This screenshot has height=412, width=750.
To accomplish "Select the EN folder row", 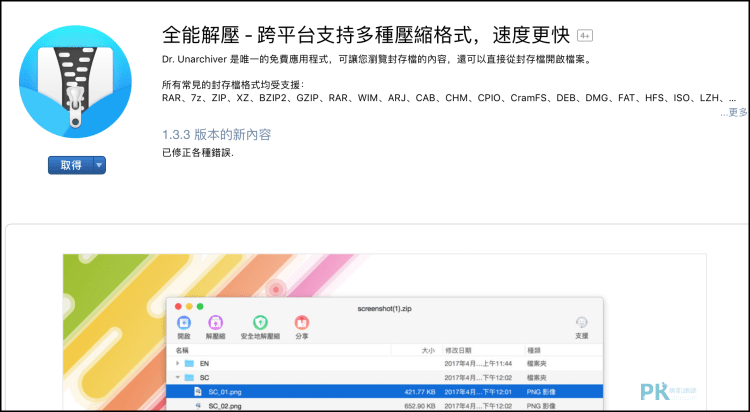I will [x=385, y=364].
